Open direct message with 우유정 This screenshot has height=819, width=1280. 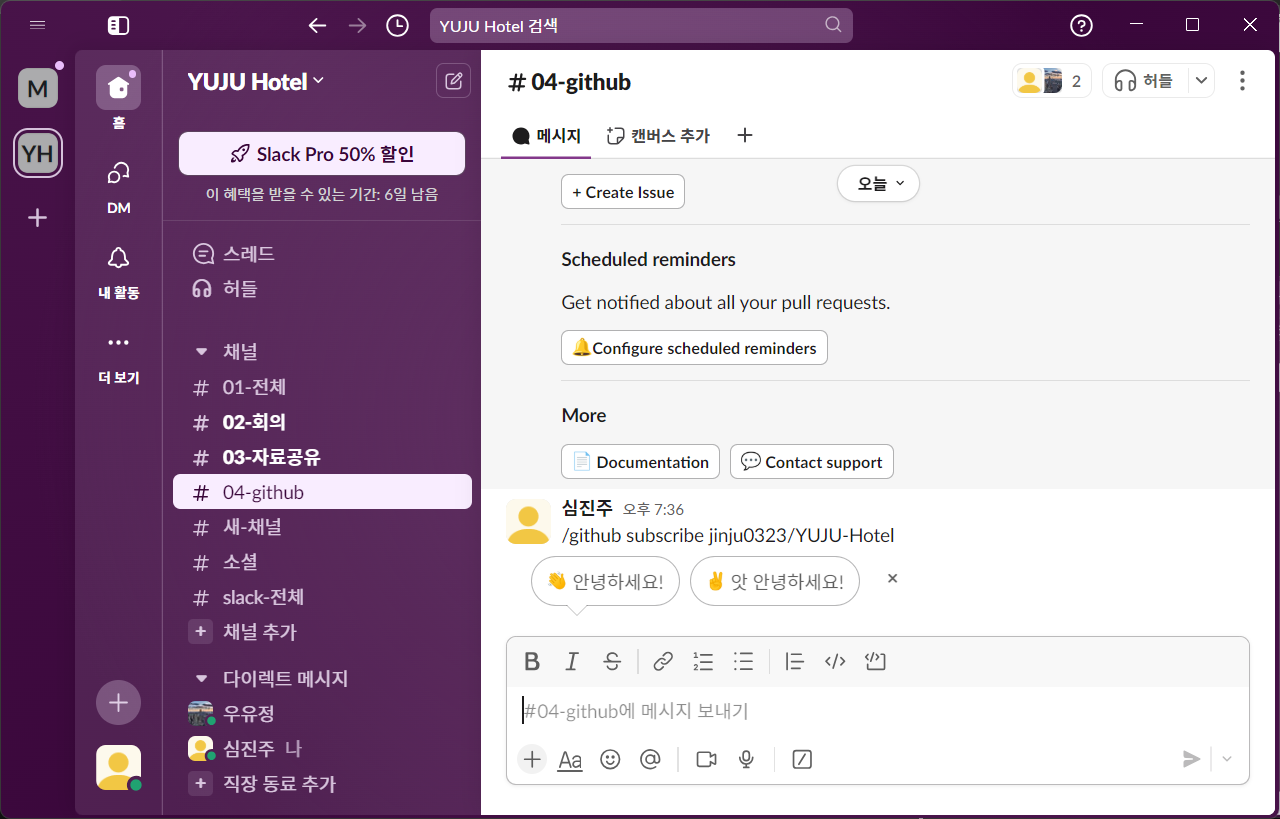[x=322, y=714]
